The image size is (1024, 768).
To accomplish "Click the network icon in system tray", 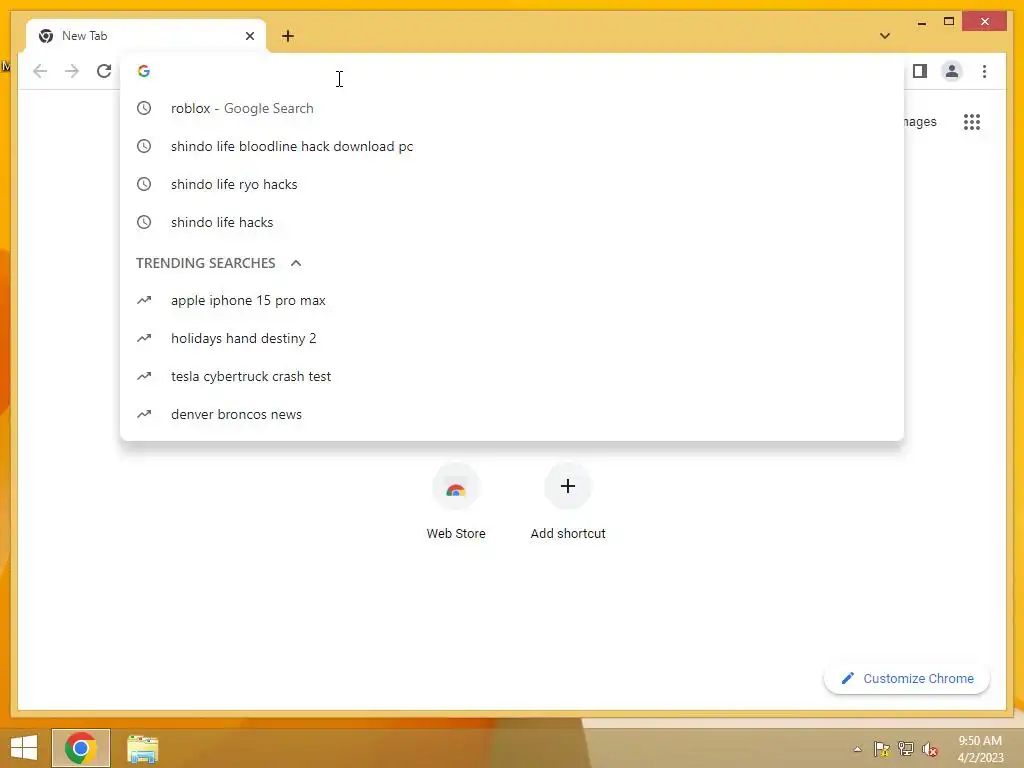I will tap(906, 749).
